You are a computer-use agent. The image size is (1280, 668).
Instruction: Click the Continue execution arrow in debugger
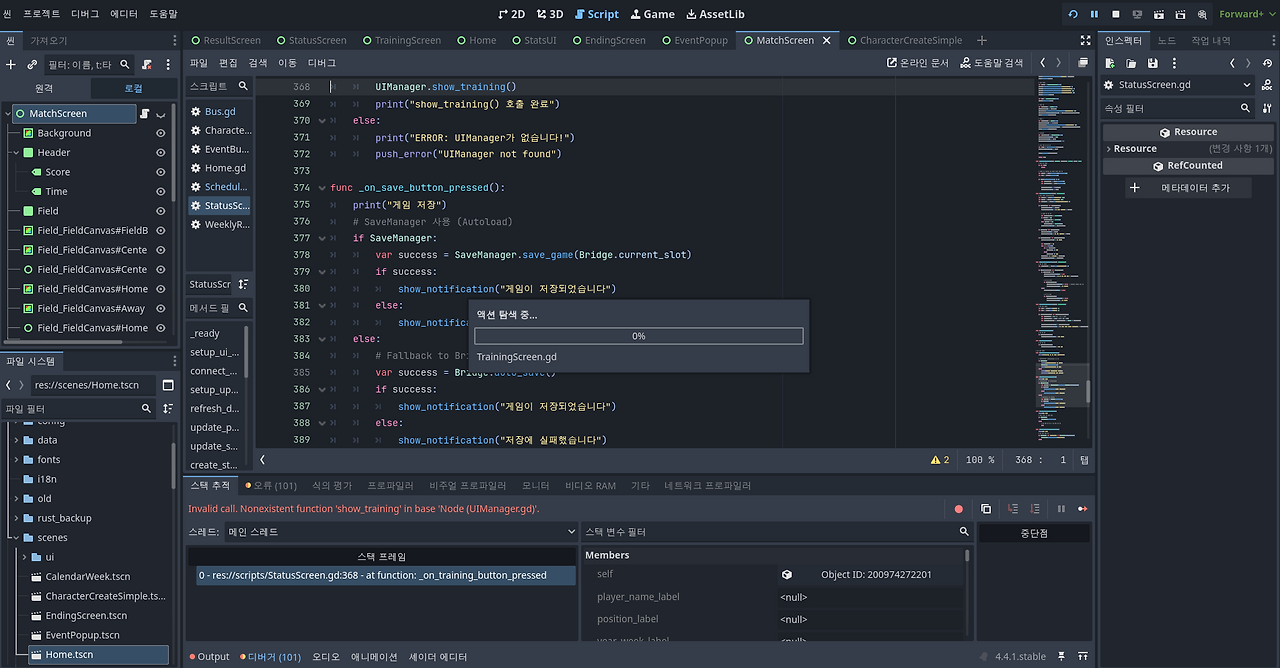coord(1083,508)
